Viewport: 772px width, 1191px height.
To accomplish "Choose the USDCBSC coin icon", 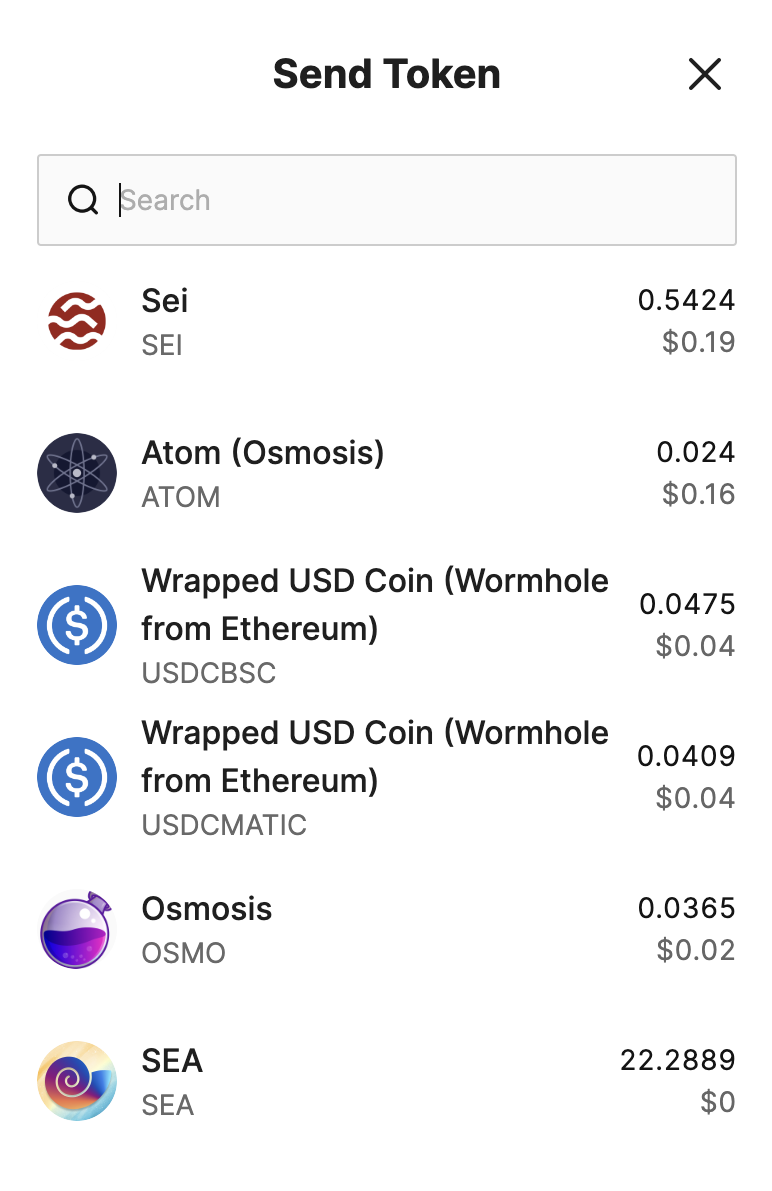I will click(77, 624).
